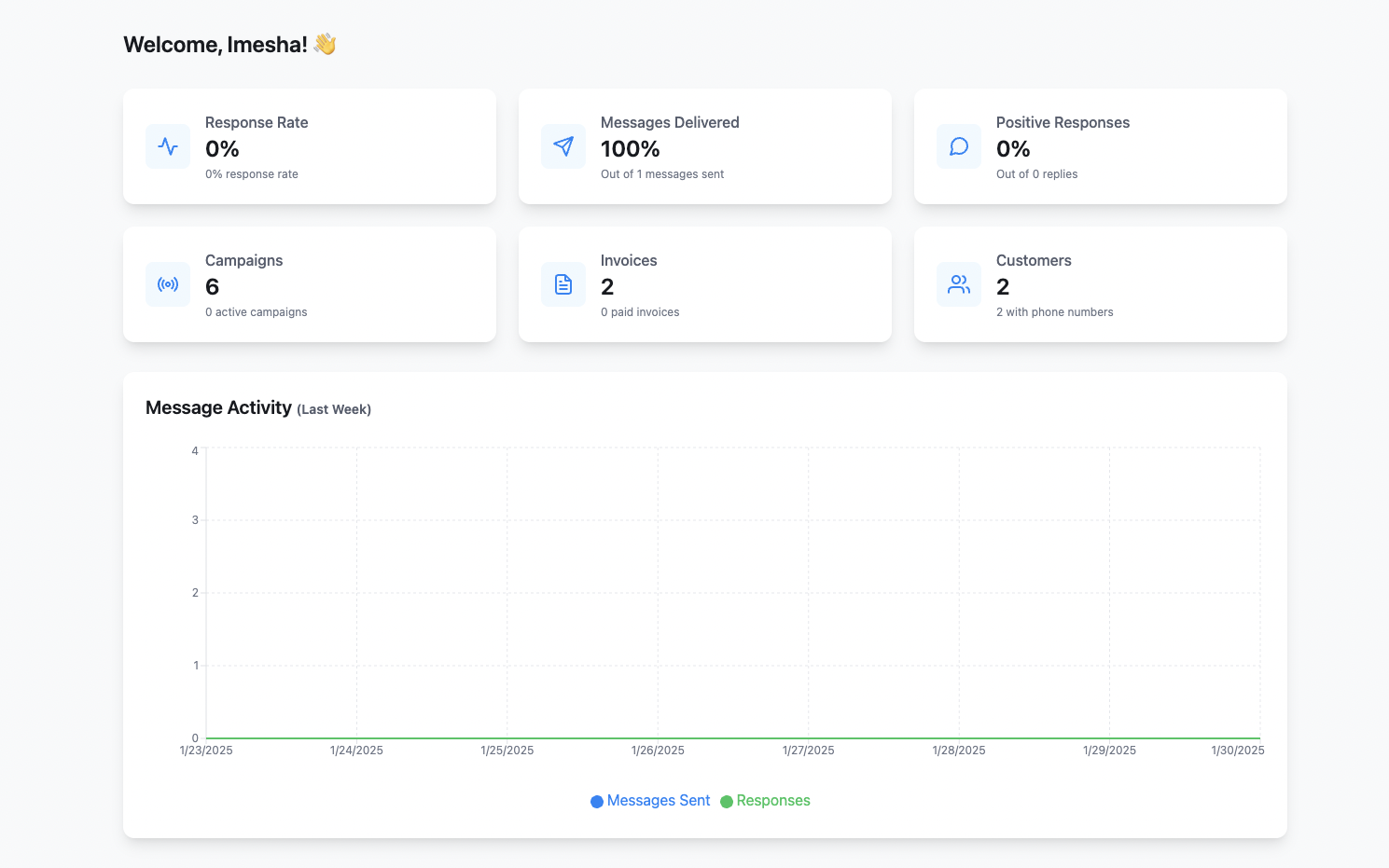The width and height of the screenshot is (1389, 868).
Task: Open the Campaigns card title
Action: tap(243, 260)
